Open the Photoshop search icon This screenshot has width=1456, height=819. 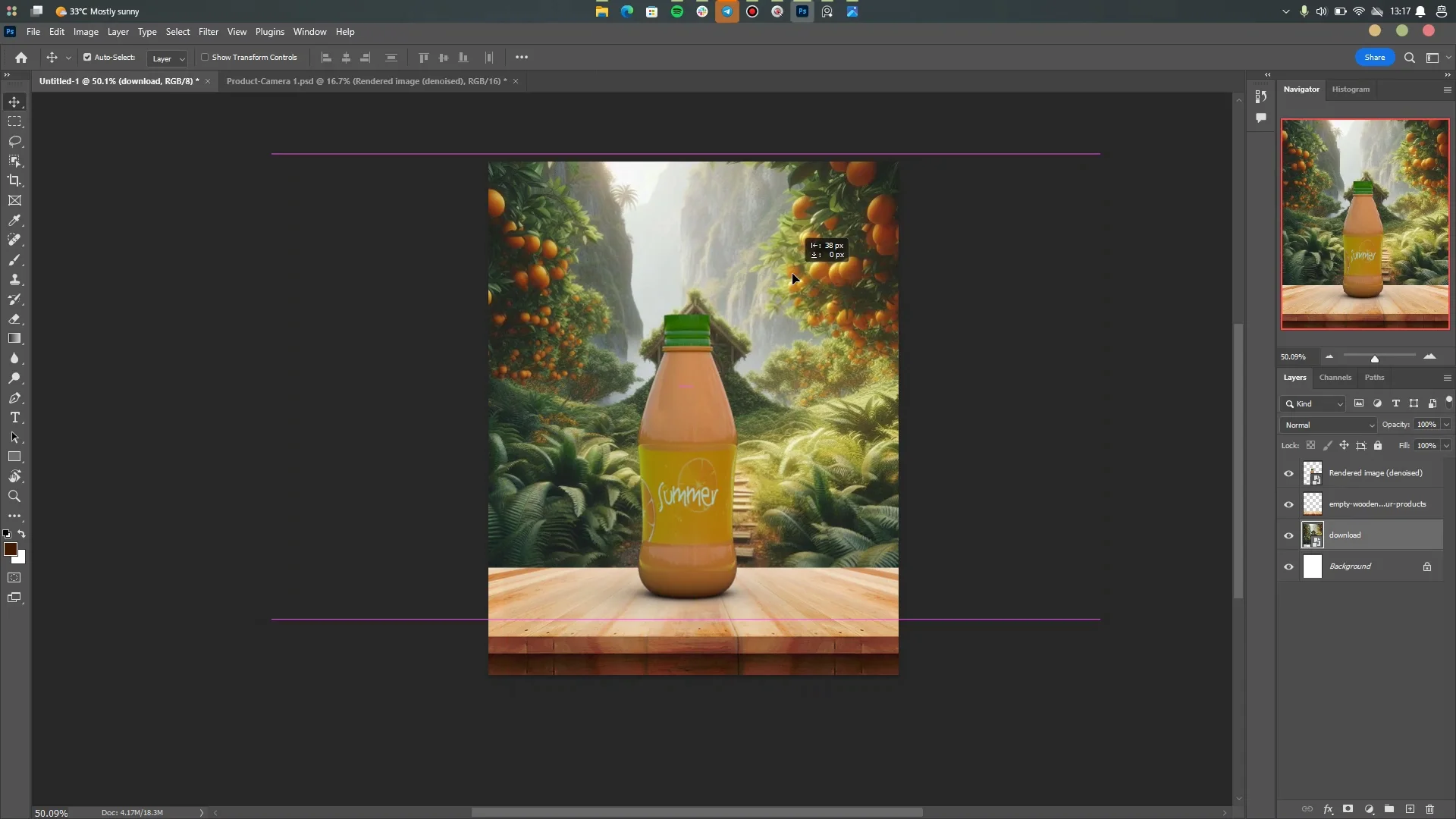click(x=1410, y=58)
